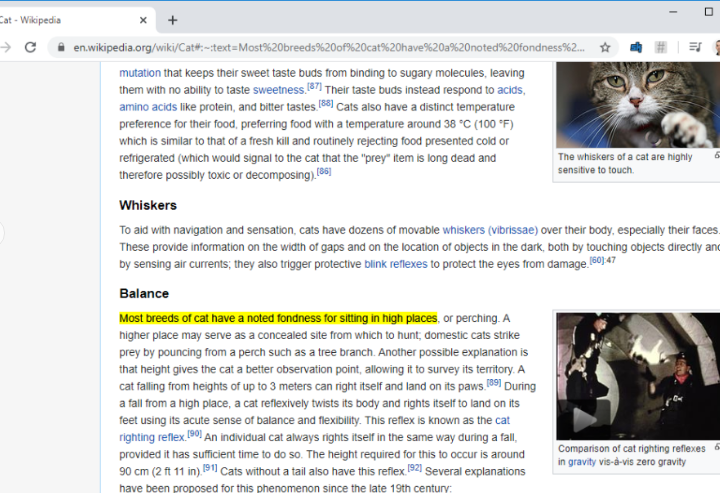Screen dimensions: 720x493
Task: Close the Cat - Wikipedia tab
Action: point(144,20)
